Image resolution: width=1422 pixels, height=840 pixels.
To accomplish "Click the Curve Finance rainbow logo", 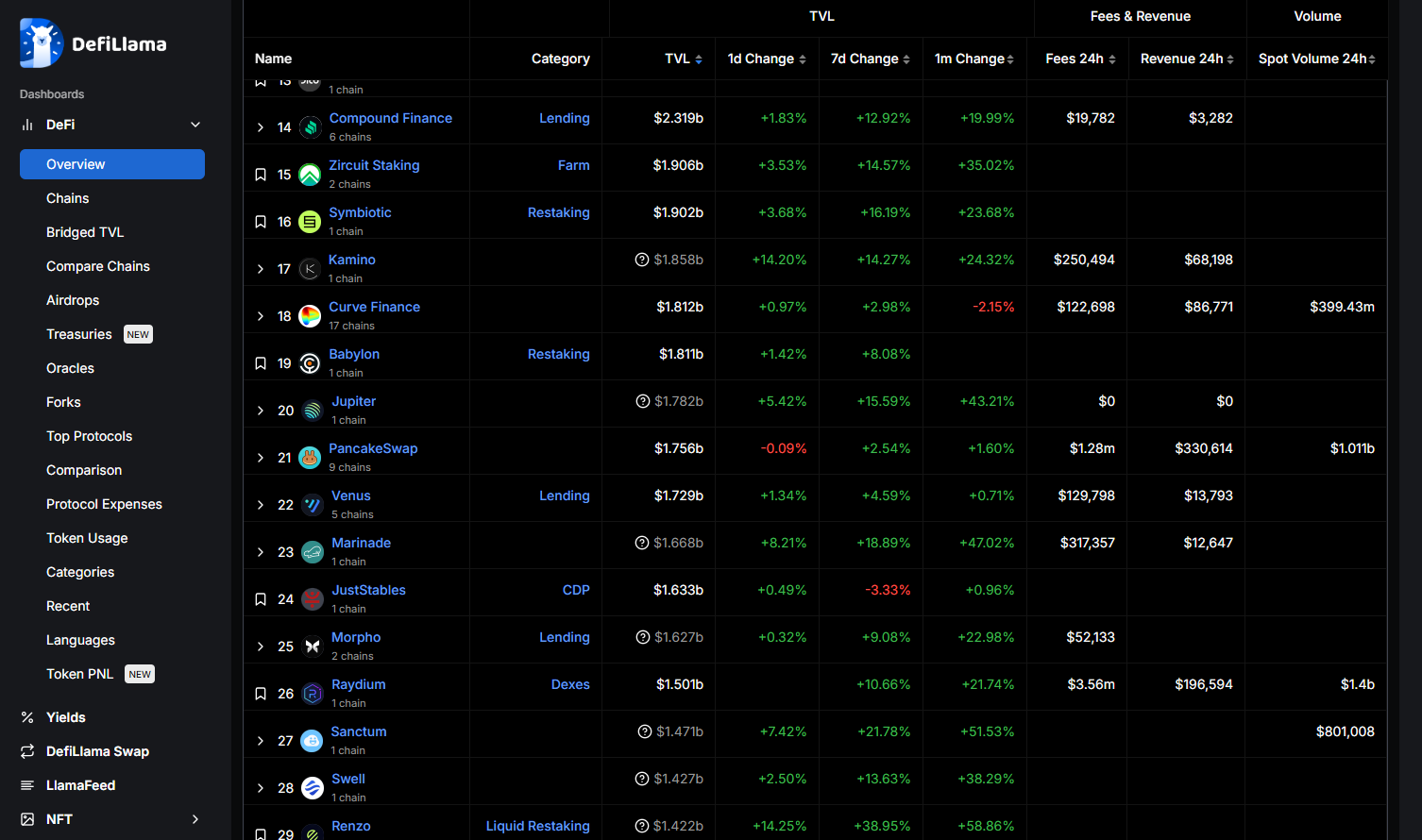I will 310,316.
